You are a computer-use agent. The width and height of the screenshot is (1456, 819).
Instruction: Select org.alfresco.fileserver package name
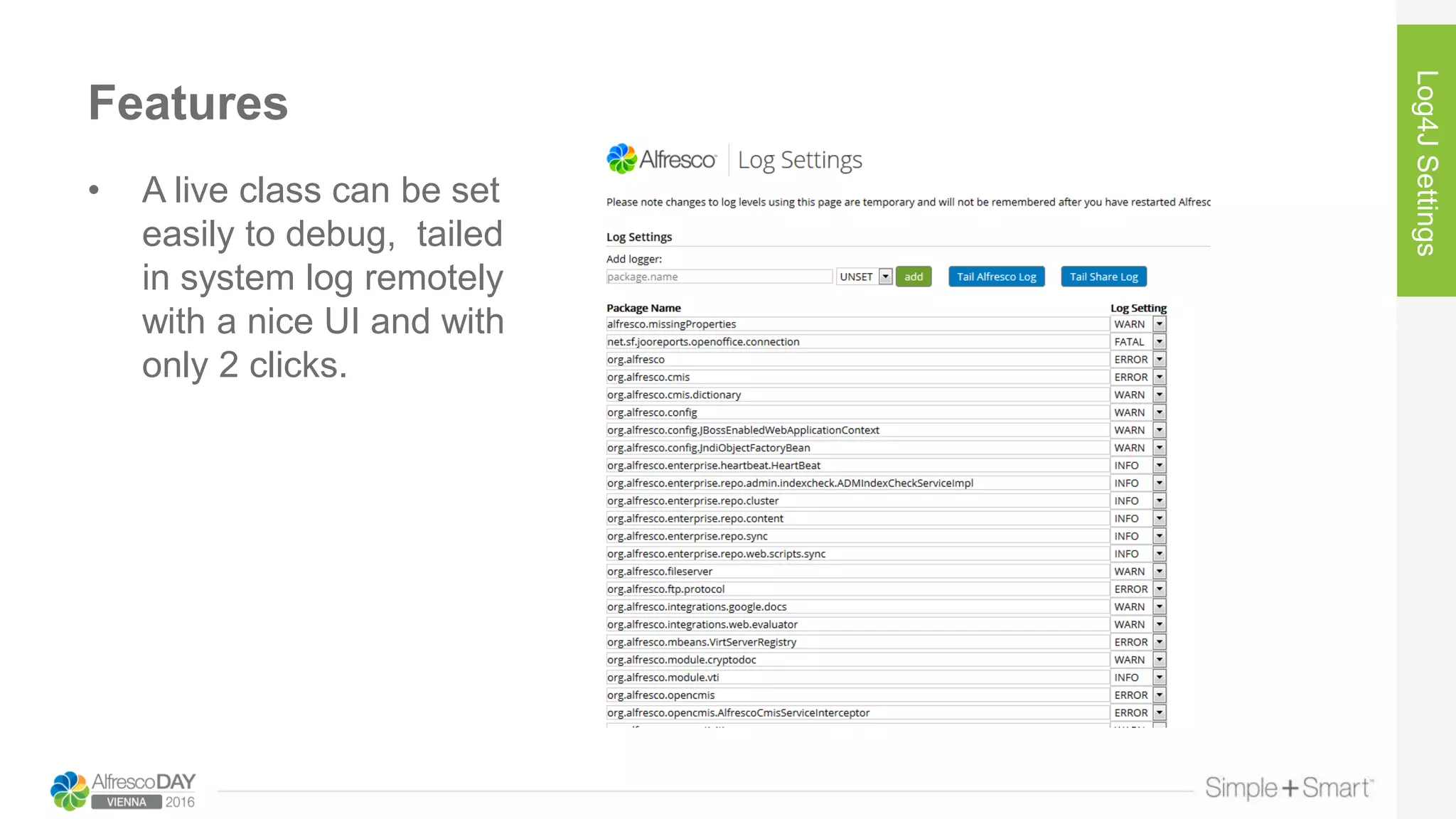pos(857,572)
